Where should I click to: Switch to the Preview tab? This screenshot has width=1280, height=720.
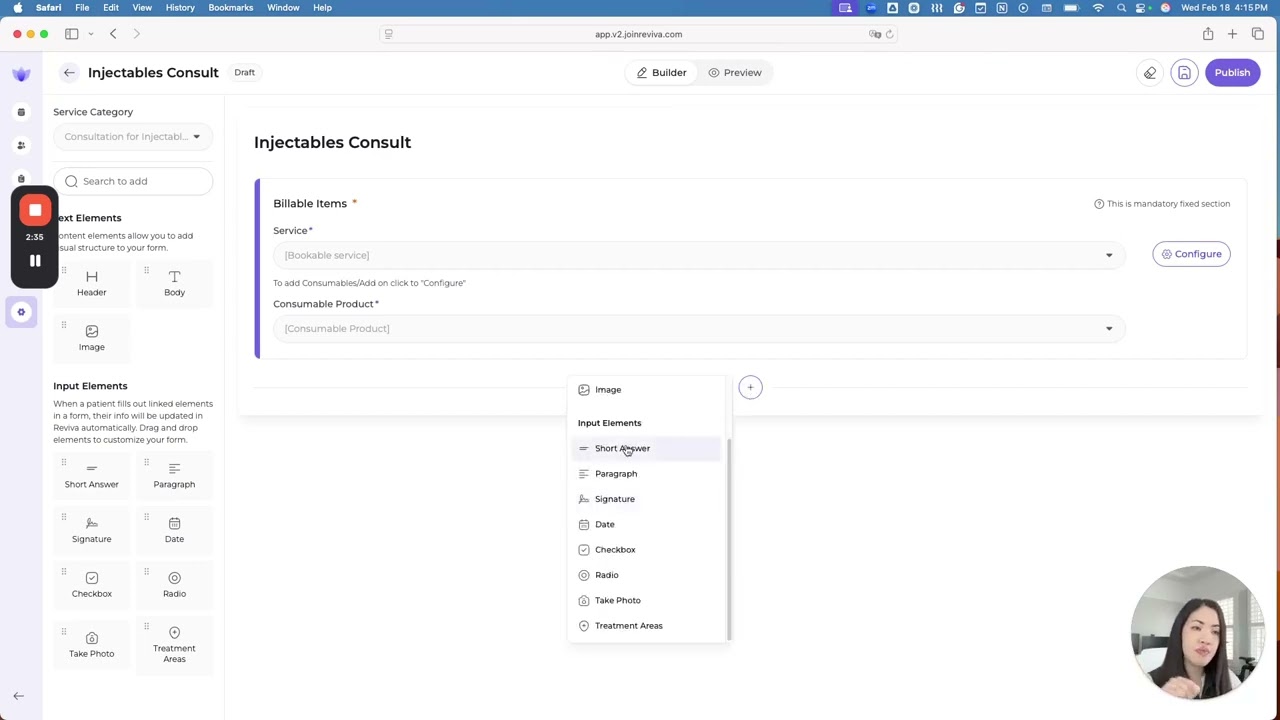[x=735, y=72]
